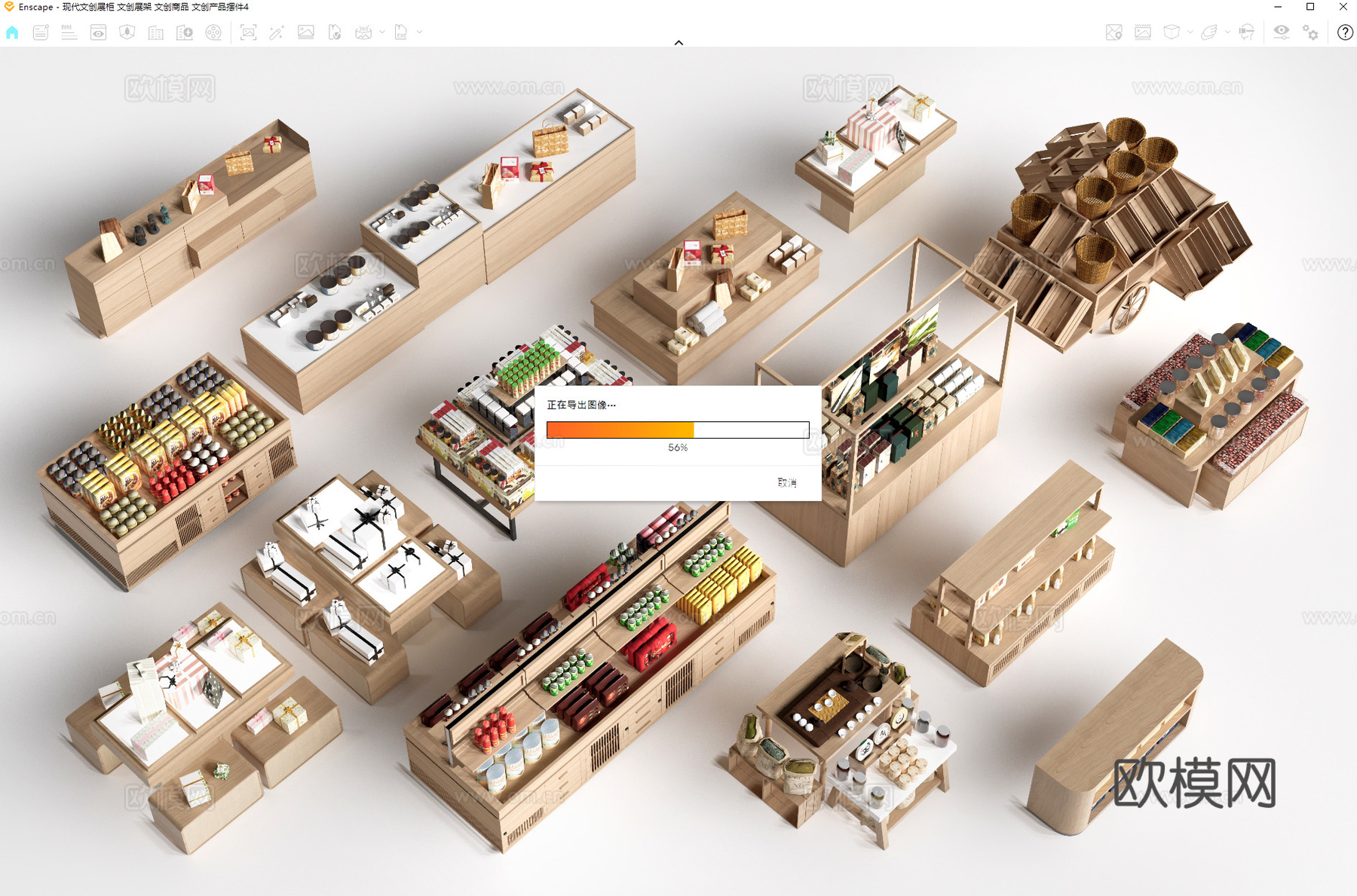Viewport: 1357px width, 896px height.
Task: Open the asset library buildings icon
Action: [156, 32]
